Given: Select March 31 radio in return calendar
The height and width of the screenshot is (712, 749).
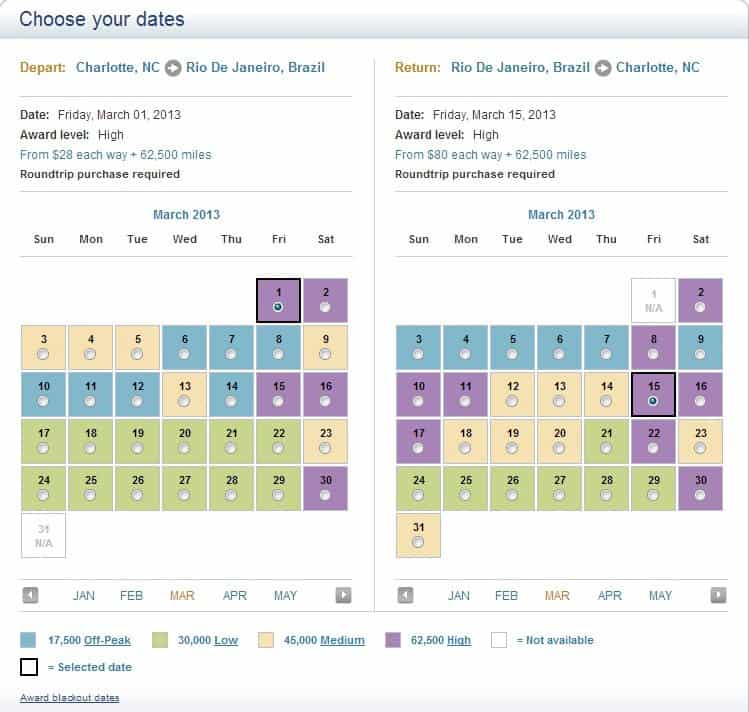Looking at the screenshot, I should point(418,542).
